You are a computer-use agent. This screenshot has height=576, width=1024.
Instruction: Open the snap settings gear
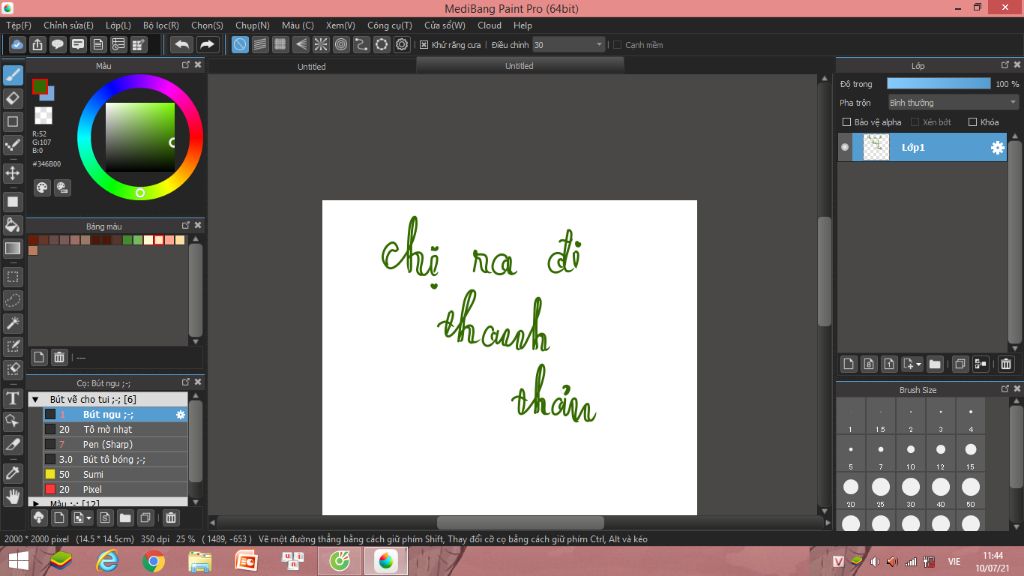(x=402, y=44)
